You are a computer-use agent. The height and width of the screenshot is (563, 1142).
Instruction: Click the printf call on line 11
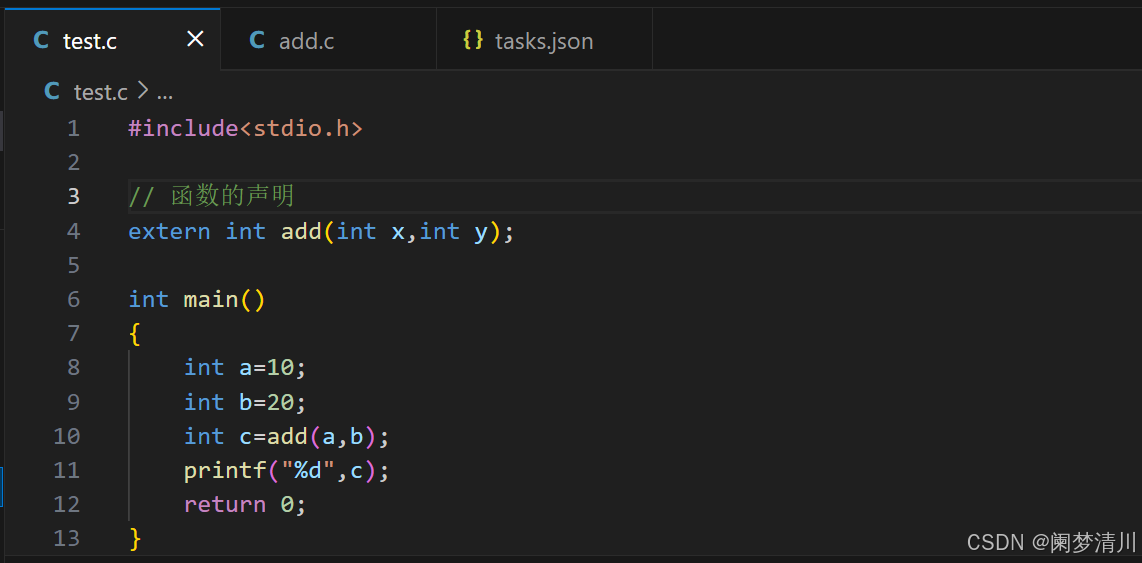point(287,471)
